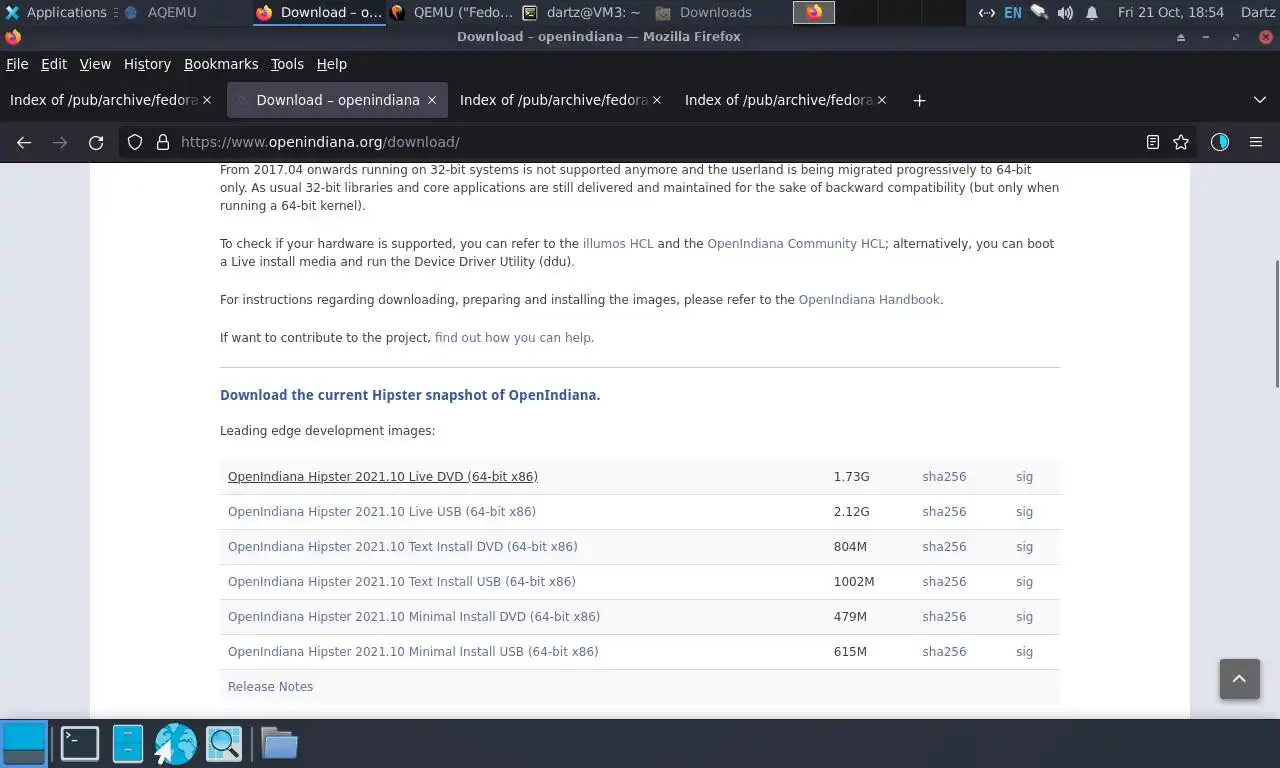
Task: Open the Tools menu
Action: click(x=287, y=64)
